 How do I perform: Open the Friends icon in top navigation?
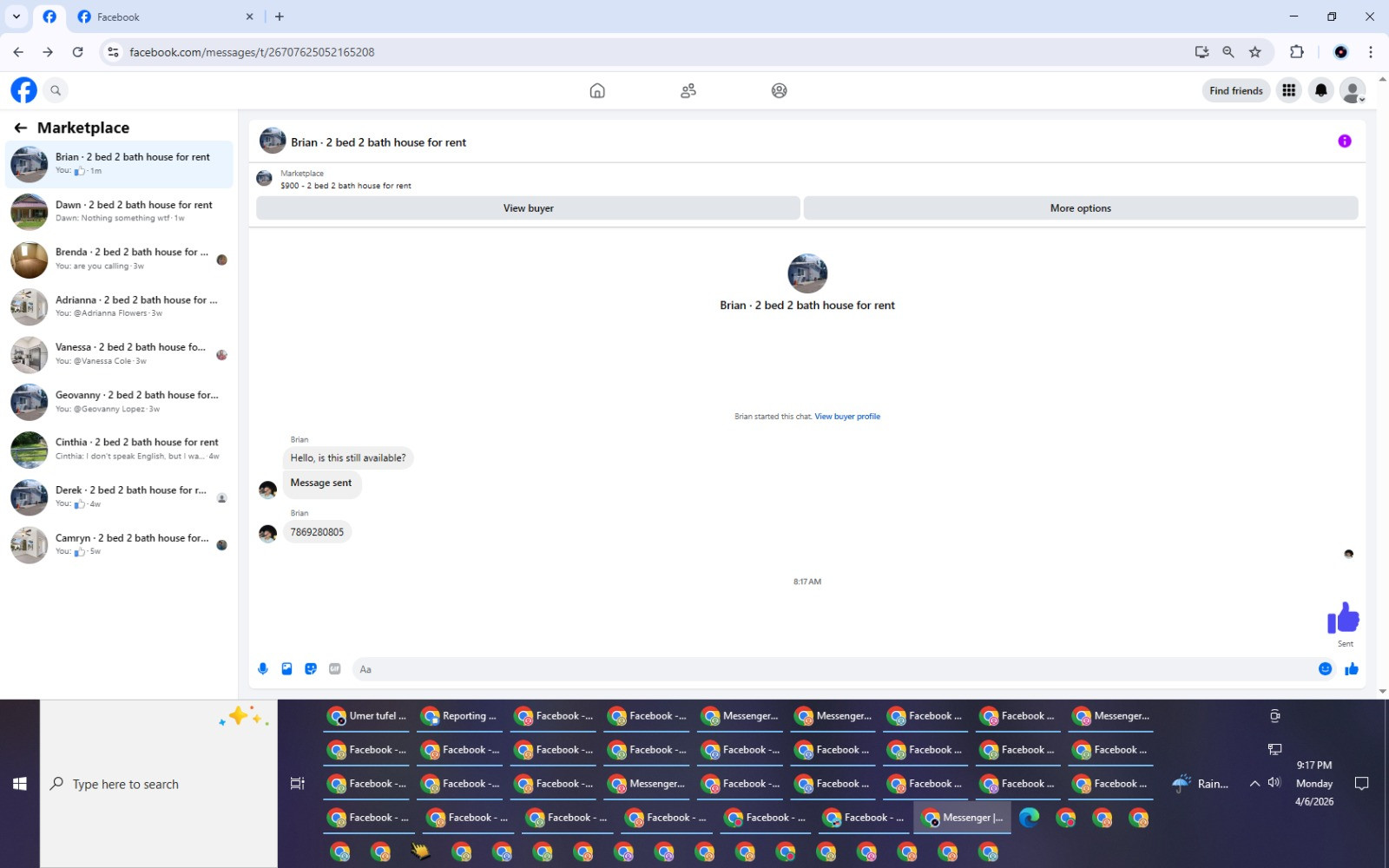(688, 90)
